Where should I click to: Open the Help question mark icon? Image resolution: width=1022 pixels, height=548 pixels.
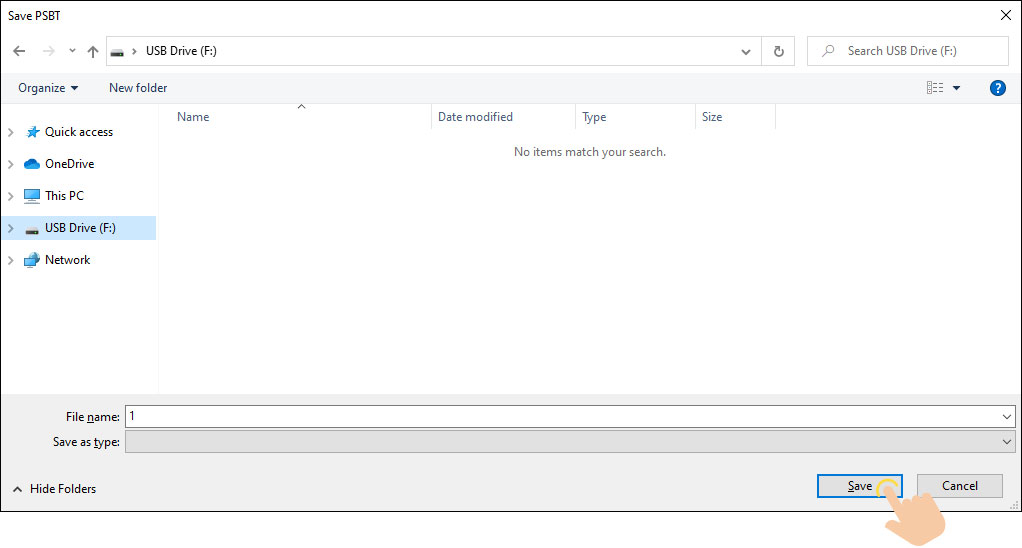[x=997, y=88]
